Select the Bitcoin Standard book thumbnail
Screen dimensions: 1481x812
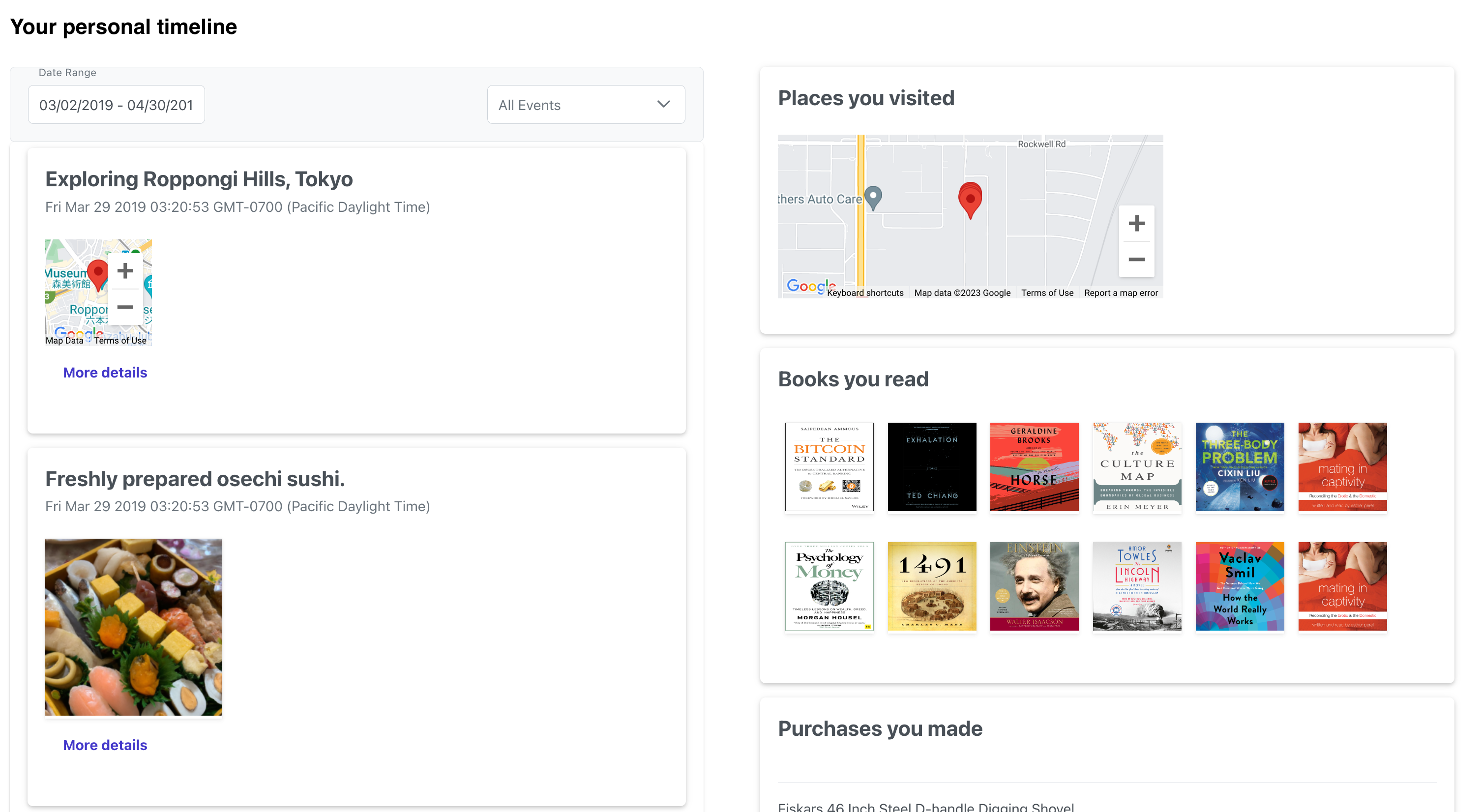[830, 465]
